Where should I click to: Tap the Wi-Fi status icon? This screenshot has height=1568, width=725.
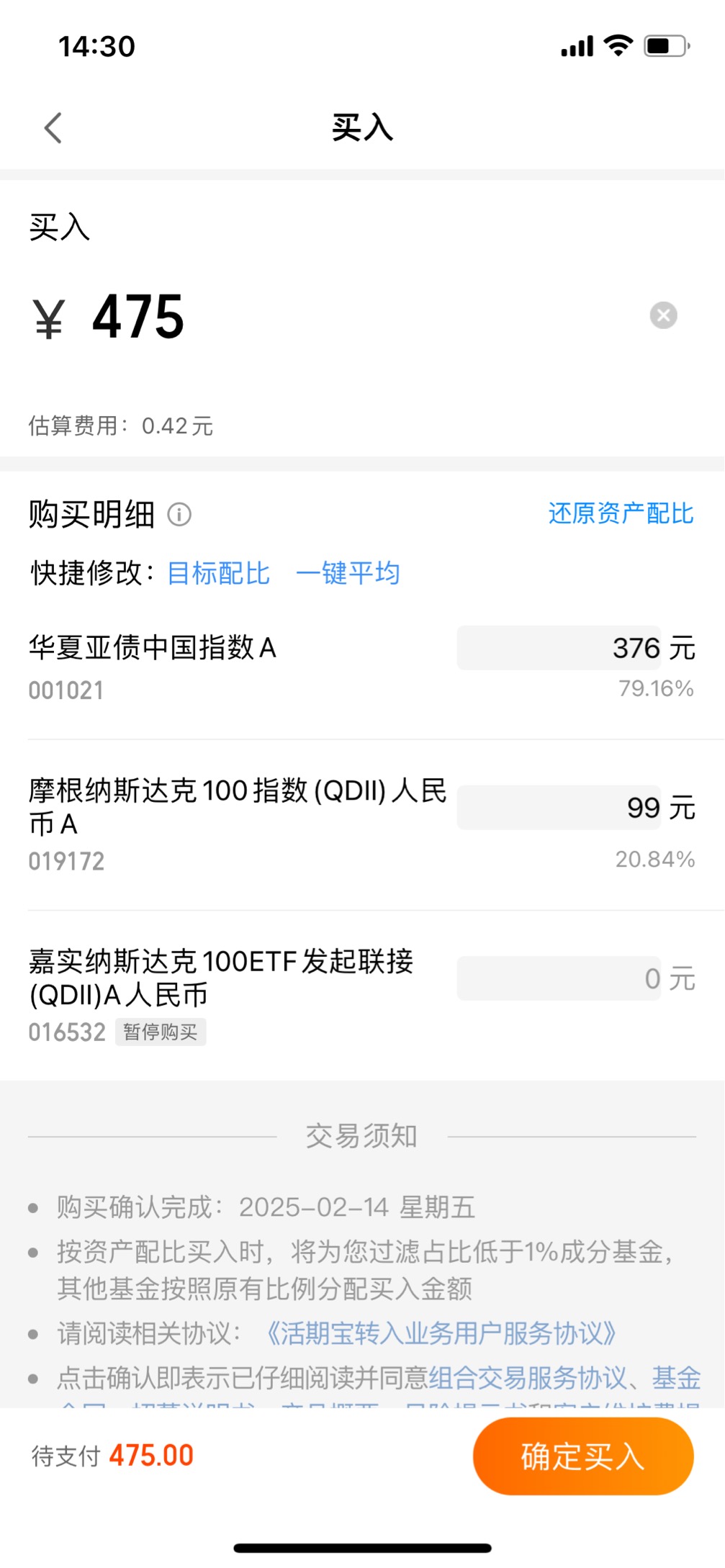point(618,46)
